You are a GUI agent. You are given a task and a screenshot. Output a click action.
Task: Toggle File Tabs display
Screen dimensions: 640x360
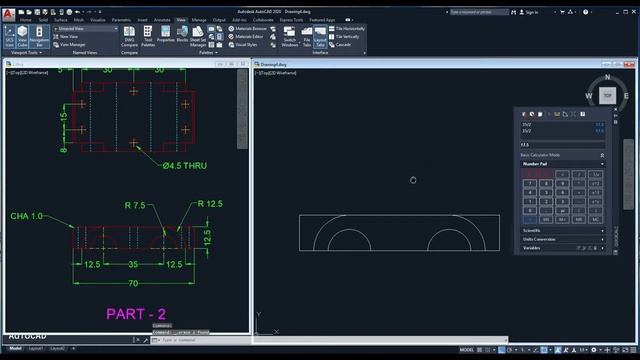pyautogui.click(x=307, y=36)
